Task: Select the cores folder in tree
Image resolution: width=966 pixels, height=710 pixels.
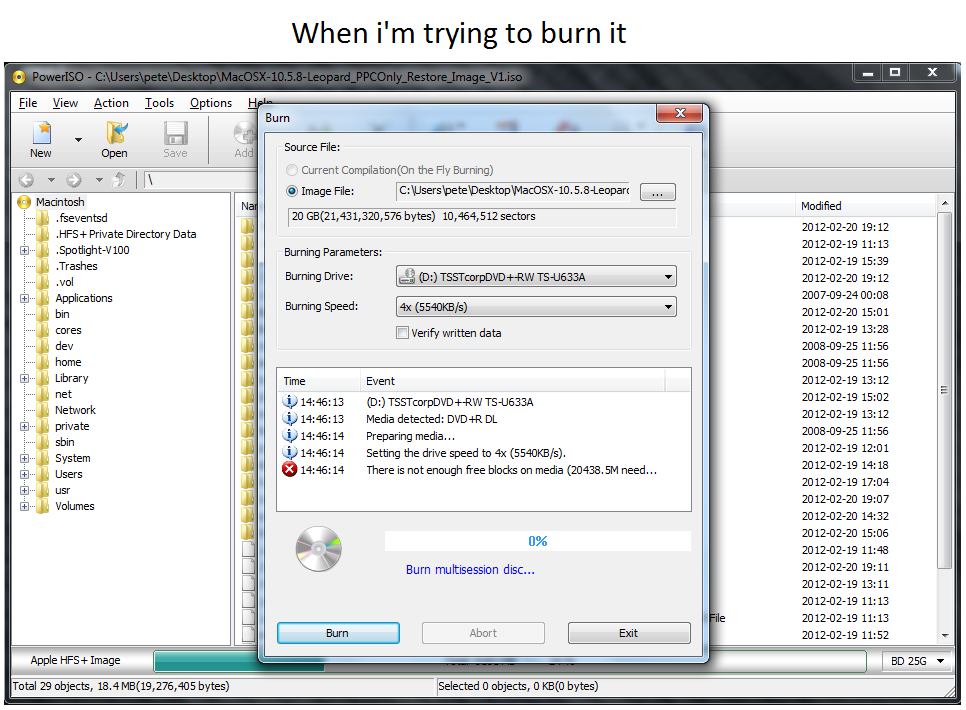Action: pyautogui.click(x=68, y=330)
